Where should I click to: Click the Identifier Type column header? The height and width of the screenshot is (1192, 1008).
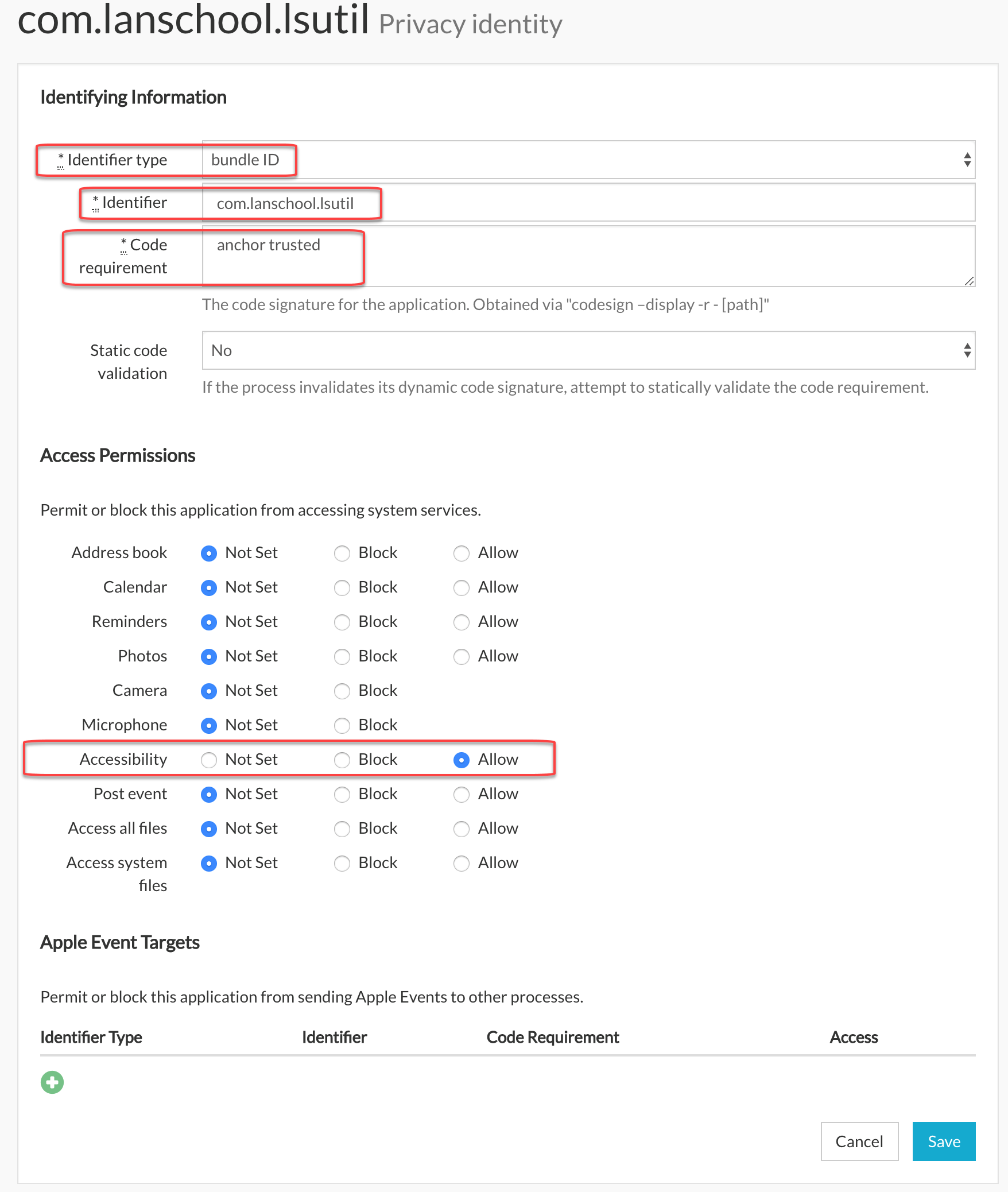pyautogui.click(x=91, y=1037)
